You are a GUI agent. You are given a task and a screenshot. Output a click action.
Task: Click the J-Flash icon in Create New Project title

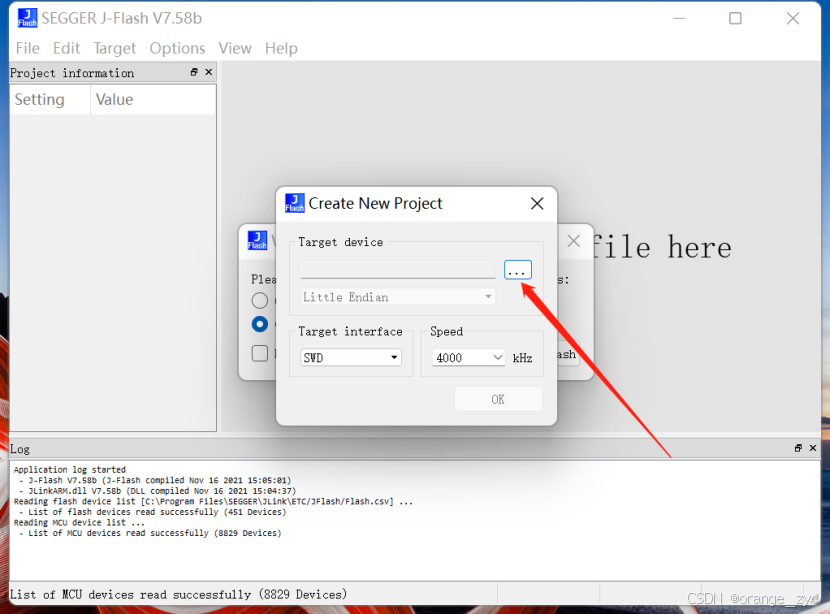click(x=294, y=203)
